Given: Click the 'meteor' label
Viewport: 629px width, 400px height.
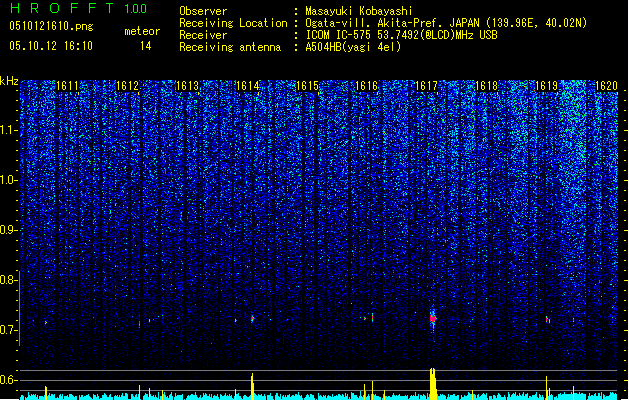Looking at the screenshot, I should (x=142, y=31).
